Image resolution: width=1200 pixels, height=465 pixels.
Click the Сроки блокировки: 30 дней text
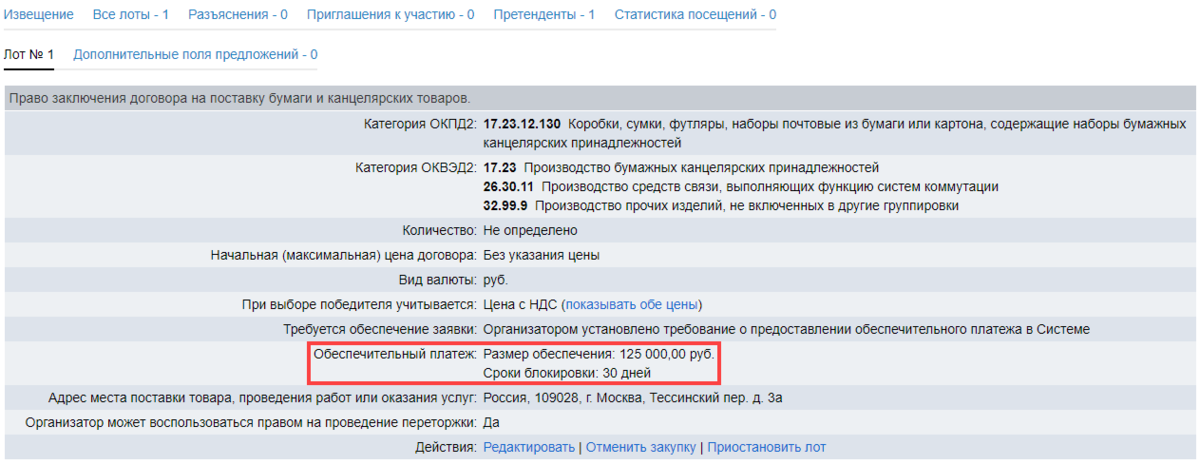coord(567,373)
